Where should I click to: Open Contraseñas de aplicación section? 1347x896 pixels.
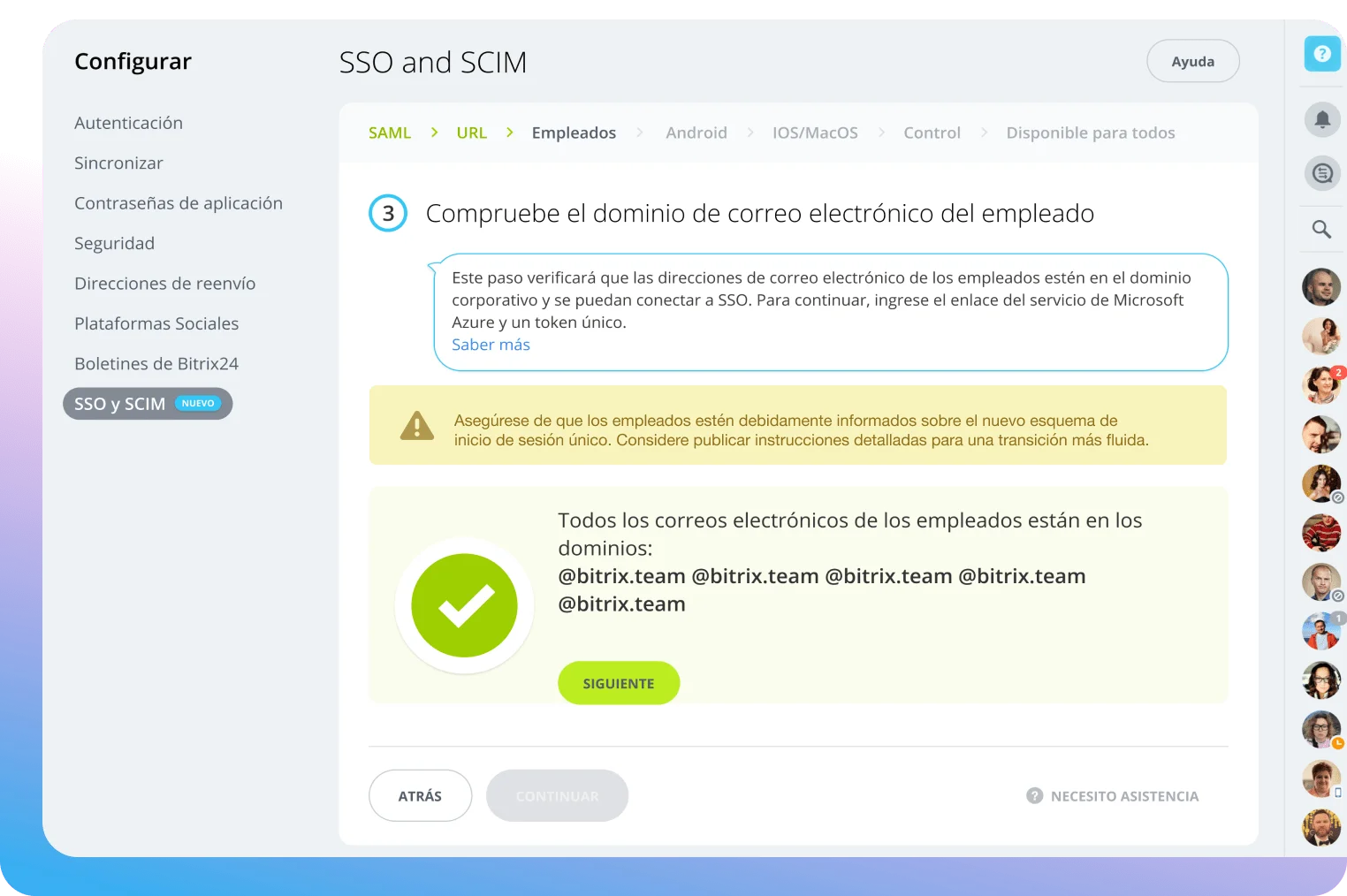pos(179,203)
